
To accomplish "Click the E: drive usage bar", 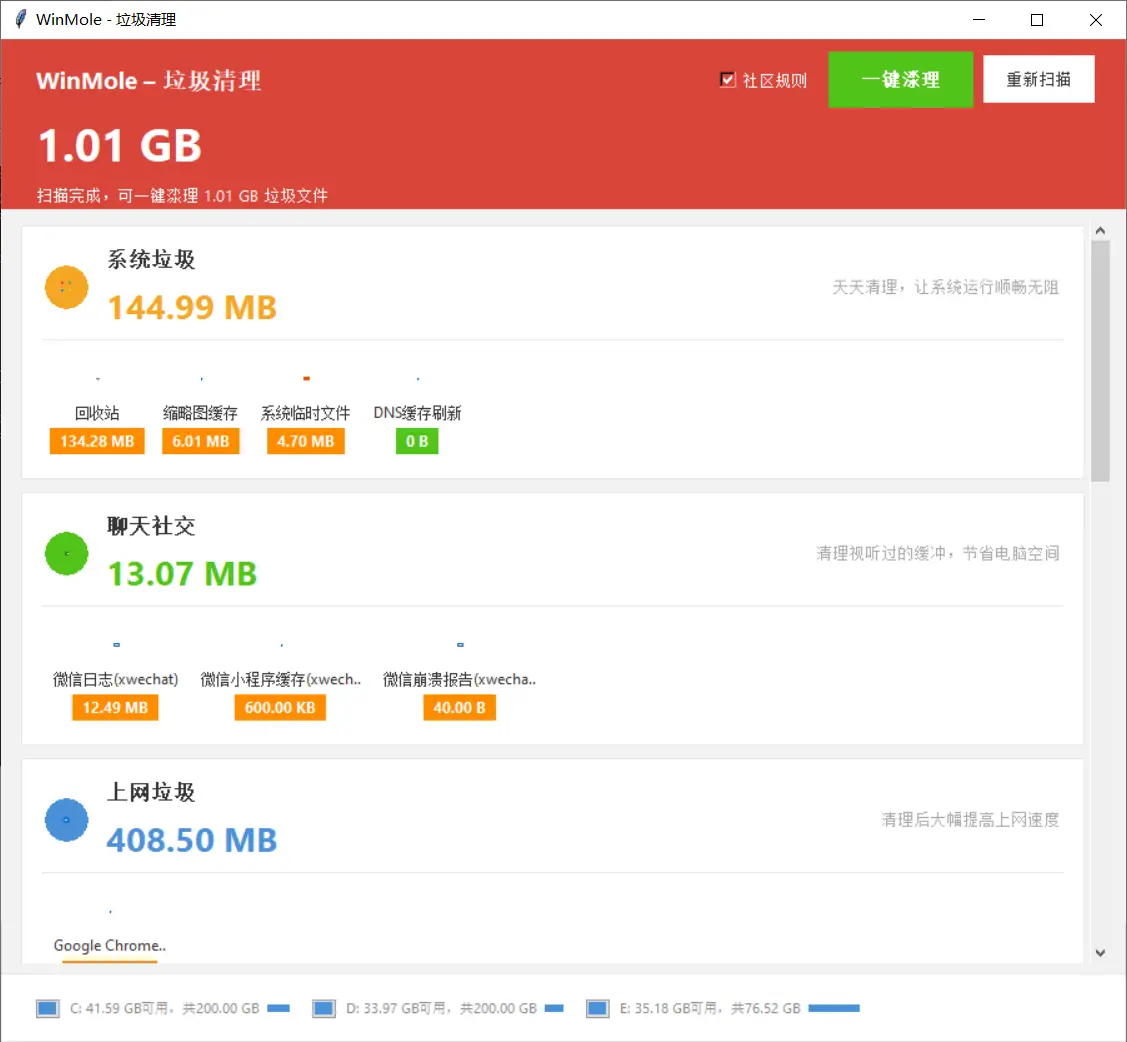I will click(834, 1008).
